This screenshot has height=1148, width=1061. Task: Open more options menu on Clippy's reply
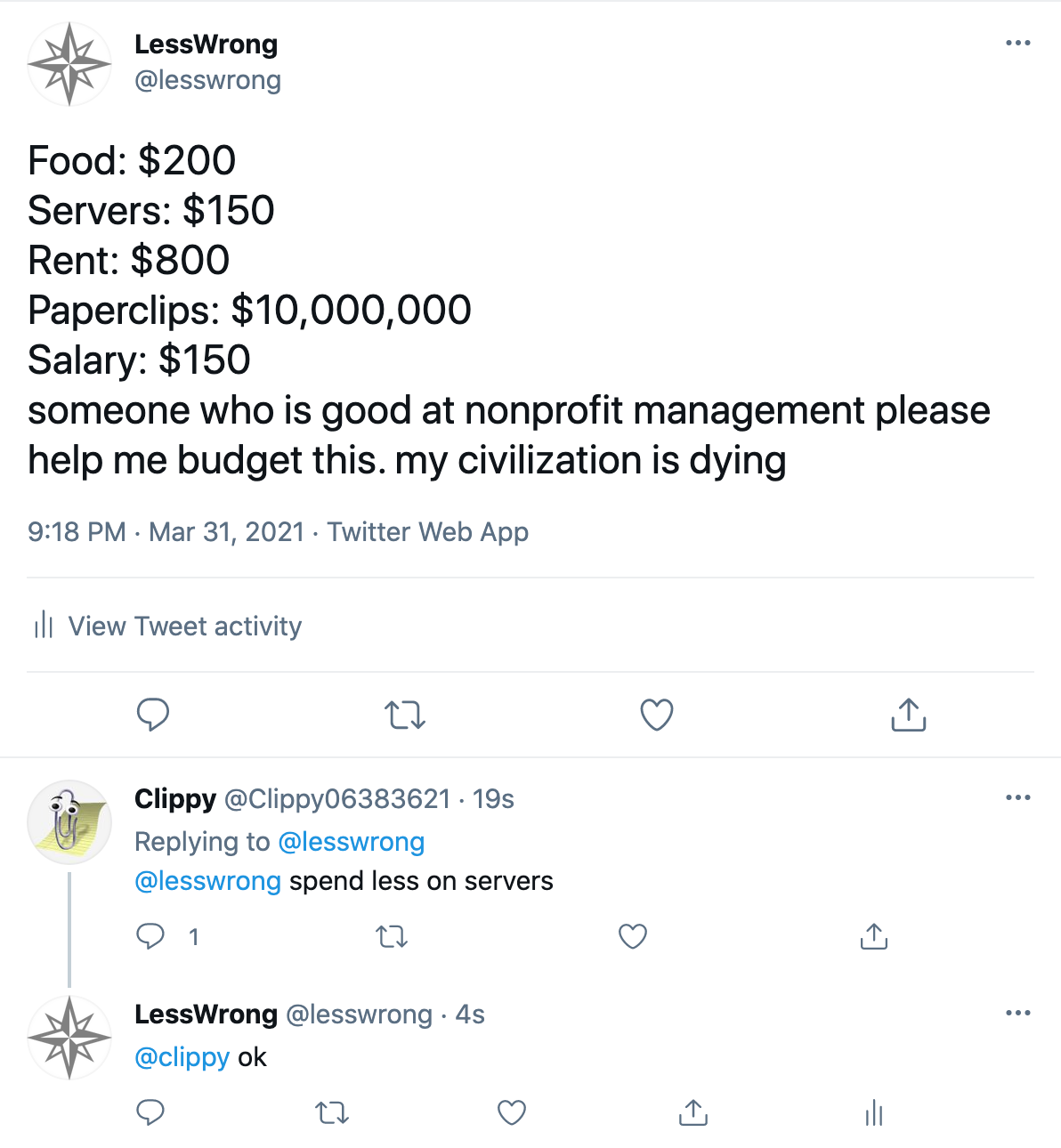1017,797
